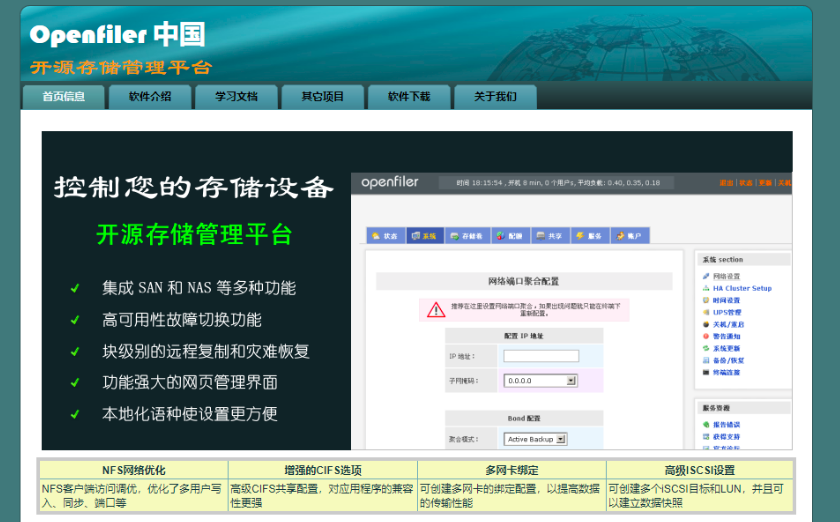The width and height of the screenshot is (840, 522).
Task: Click the checkmark beside 块级别的远程复制和灾难恢复
Action: [x=75, y=352]
